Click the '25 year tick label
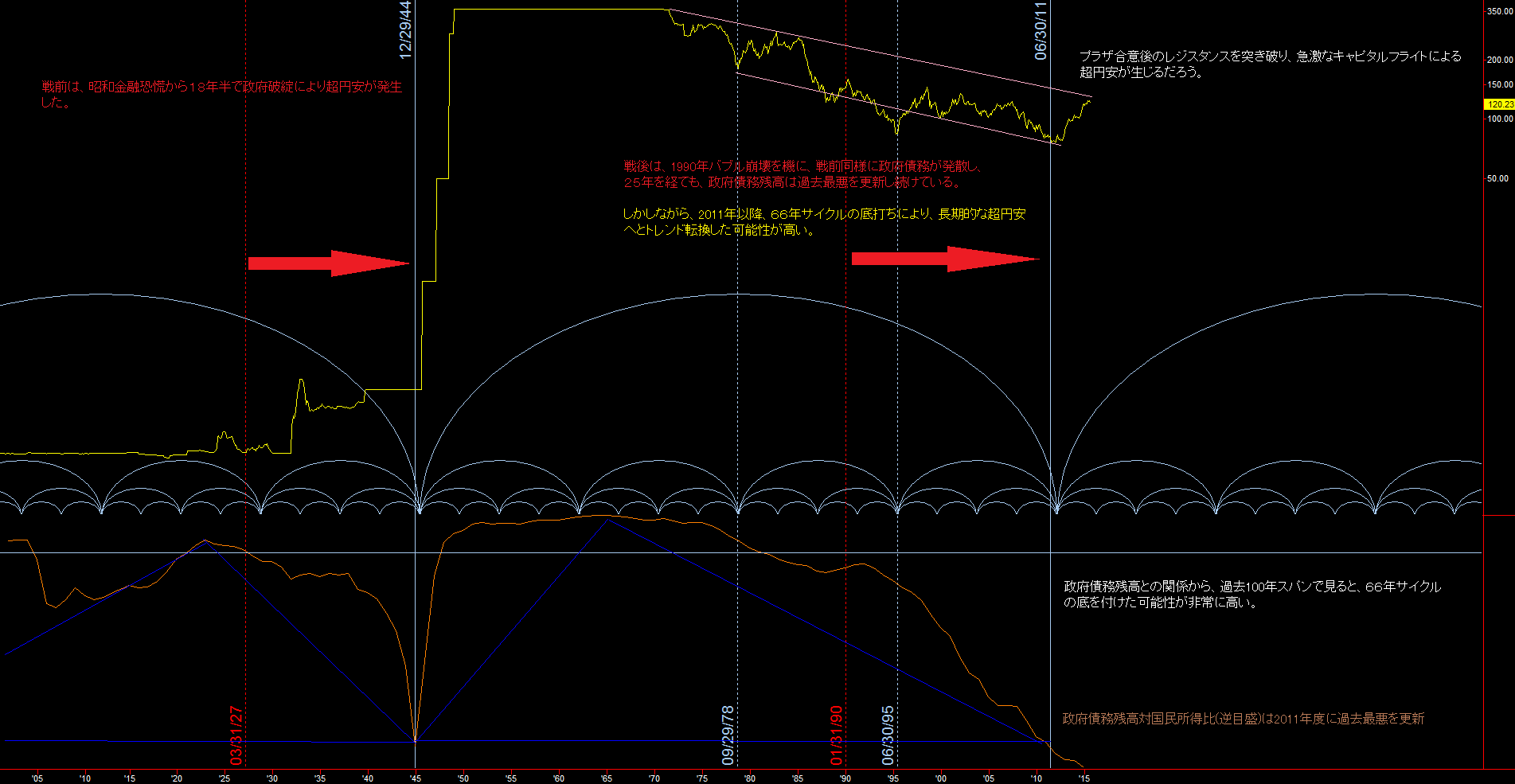 225,778
